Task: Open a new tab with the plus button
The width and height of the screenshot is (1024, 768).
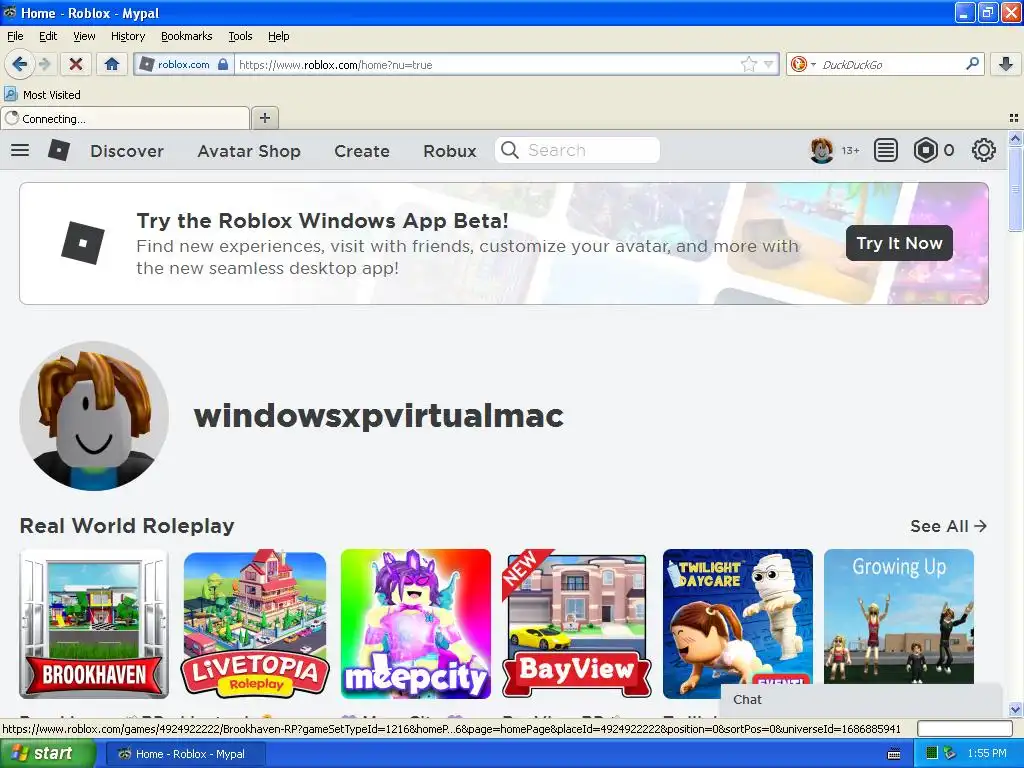Action: pos(264,118)
